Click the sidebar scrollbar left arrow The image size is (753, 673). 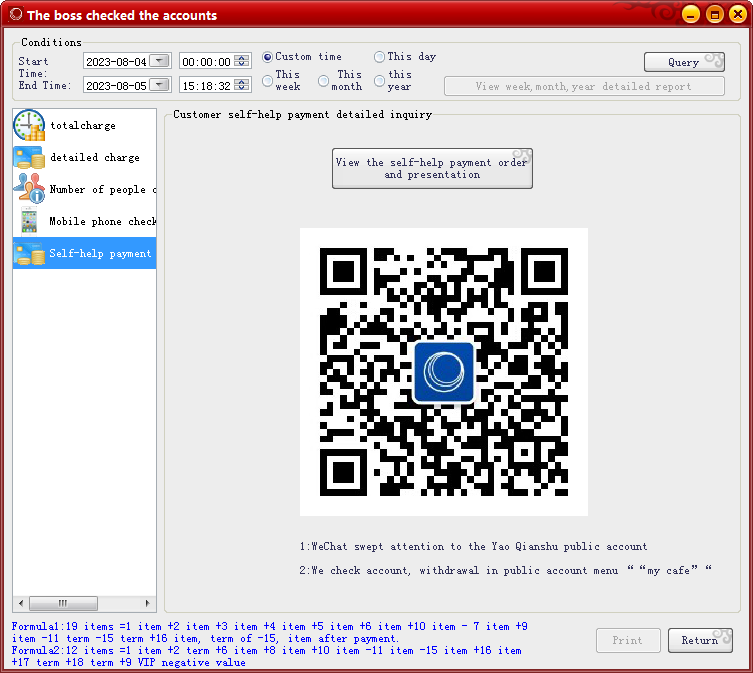click(x=20, y=603)
